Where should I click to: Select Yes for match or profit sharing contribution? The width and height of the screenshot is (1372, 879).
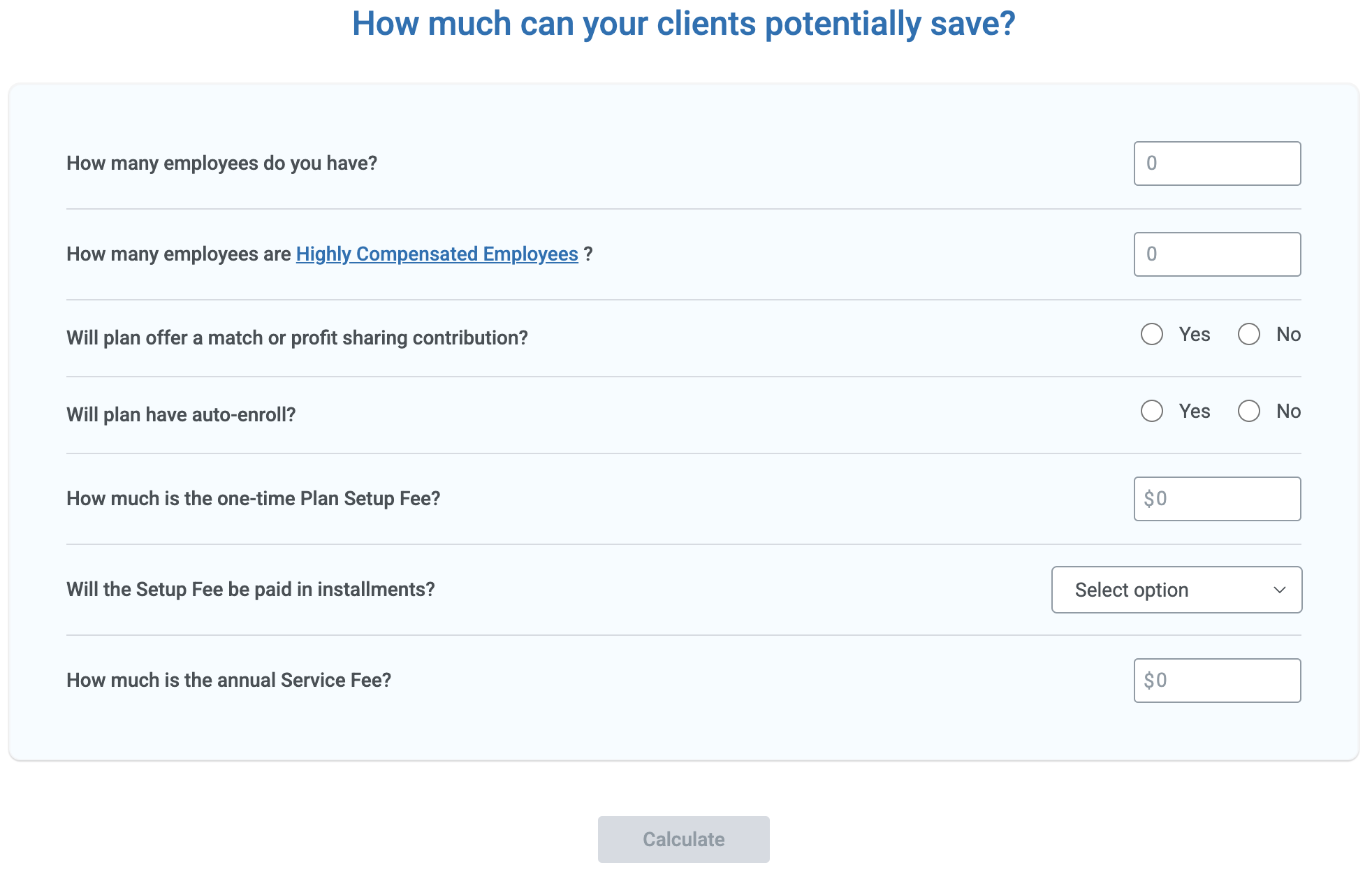point(1151,335)
